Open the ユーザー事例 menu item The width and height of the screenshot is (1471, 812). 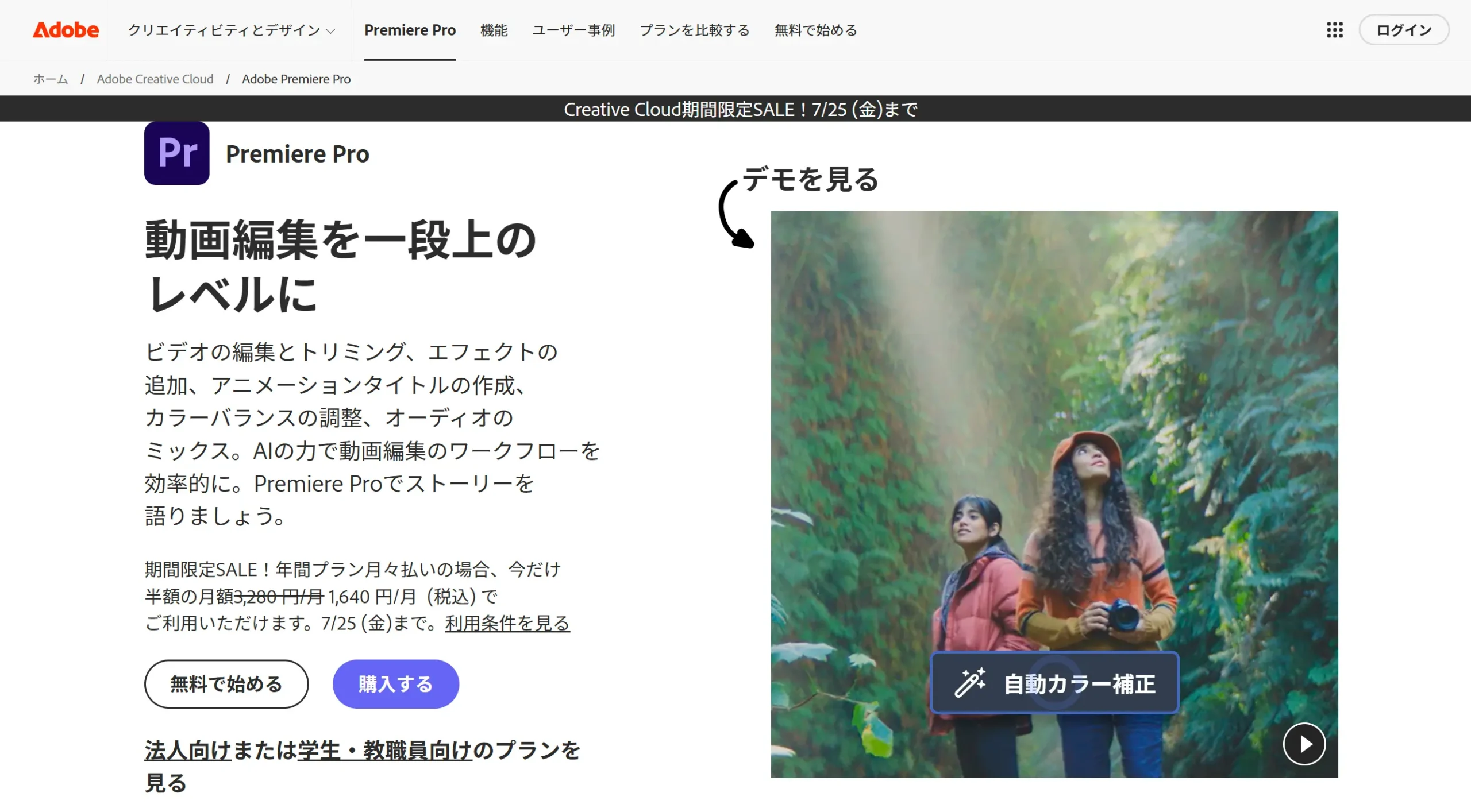pyautogui.click(x=573, y=30)
